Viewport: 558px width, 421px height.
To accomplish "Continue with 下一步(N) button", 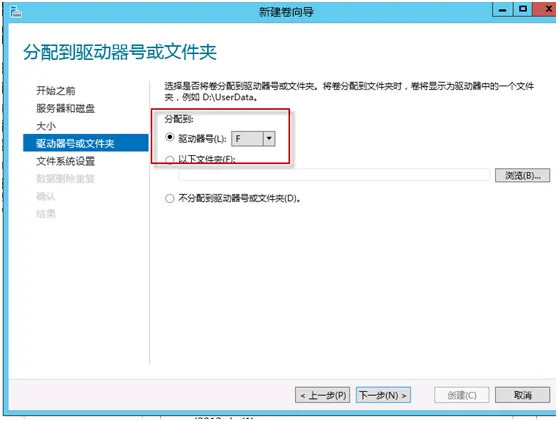I will tap(383, 395).
